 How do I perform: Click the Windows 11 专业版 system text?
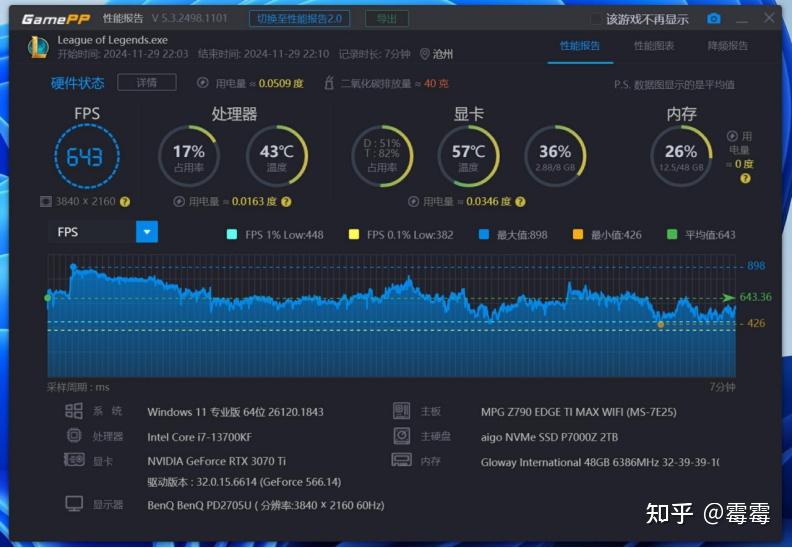(235, 412)
